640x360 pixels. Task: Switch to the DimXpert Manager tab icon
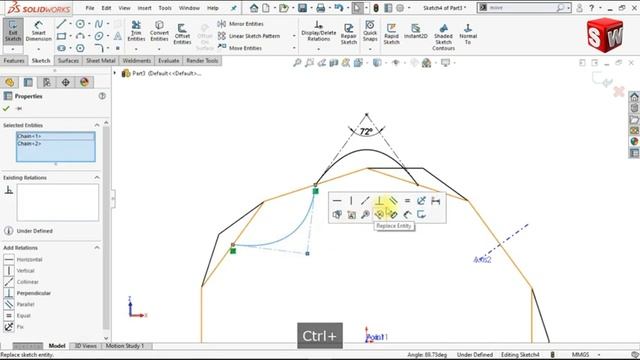pos(65,82)
